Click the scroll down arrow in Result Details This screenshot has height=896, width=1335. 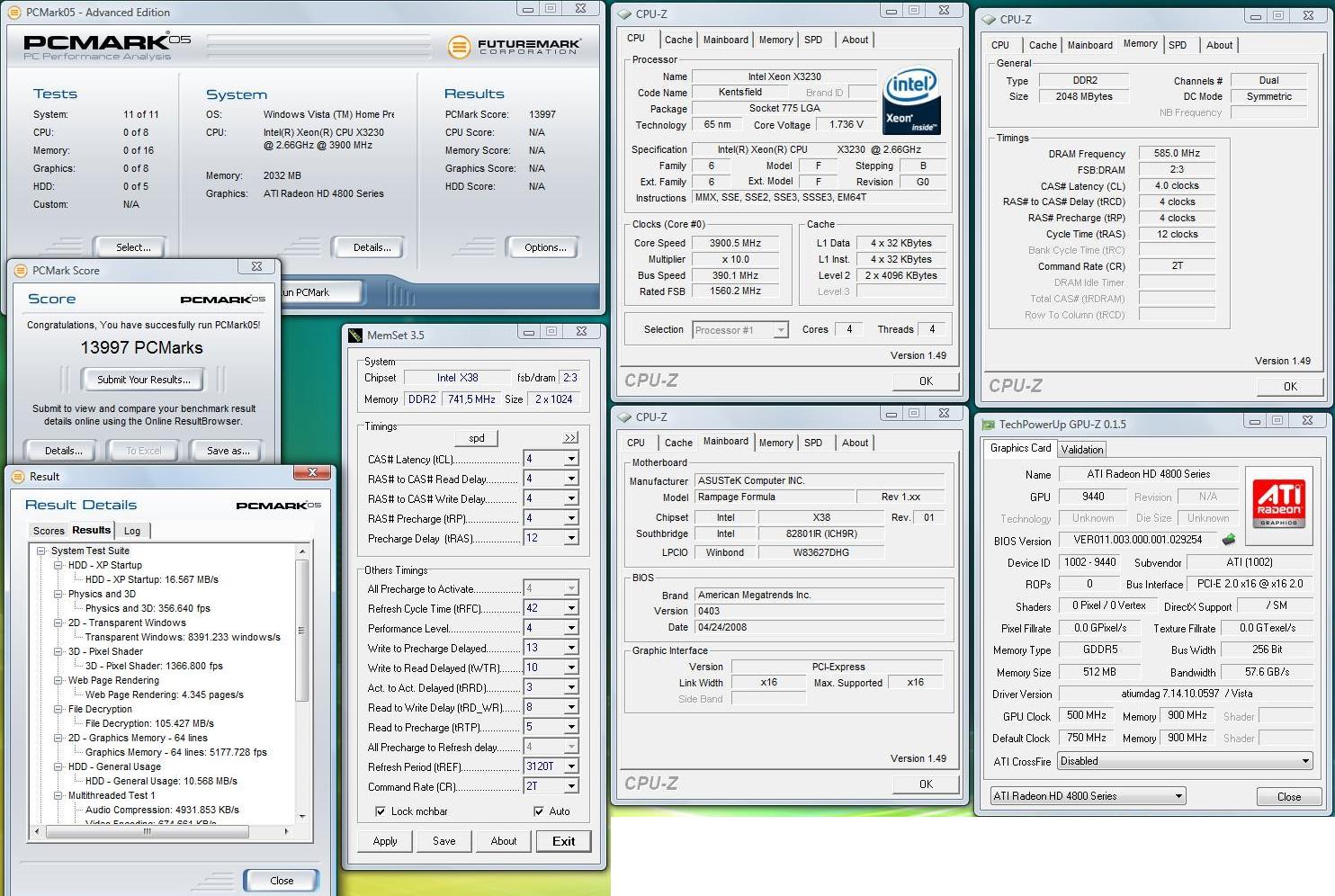(x=302, y=817)
